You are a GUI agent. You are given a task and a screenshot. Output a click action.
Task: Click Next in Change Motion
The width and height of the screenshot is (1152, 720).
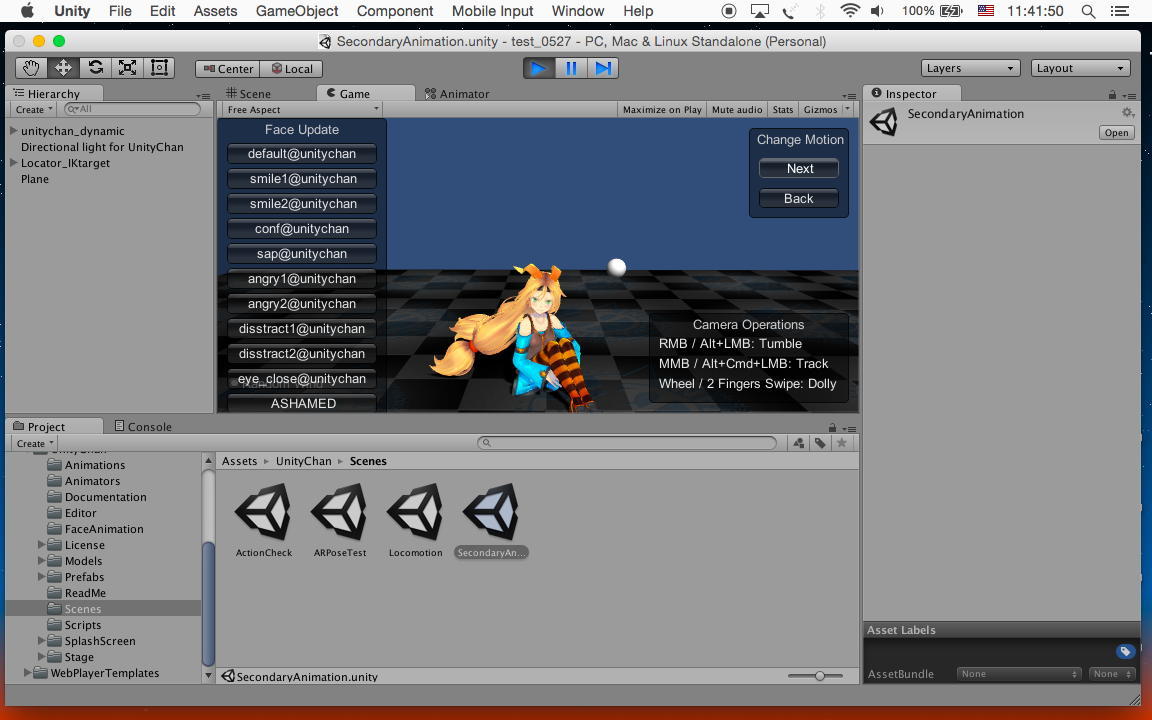799,168
